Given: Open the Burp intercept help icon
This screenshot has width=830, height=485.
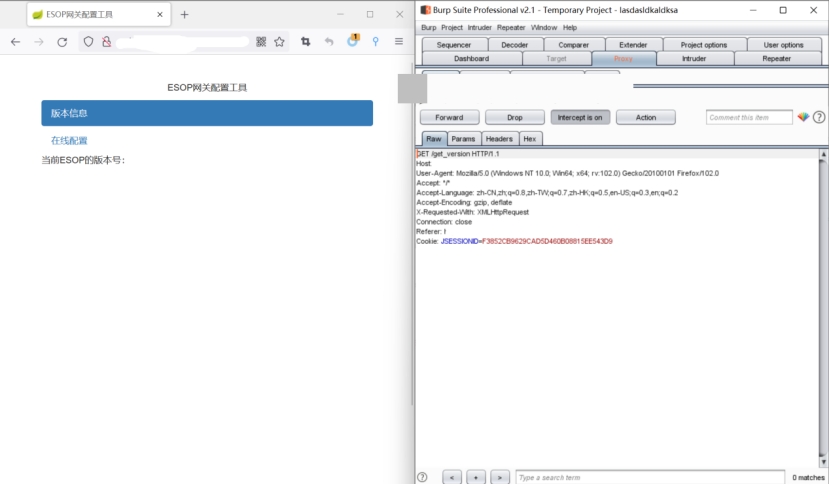Looking at the screenshot, I should click(819, 117).
